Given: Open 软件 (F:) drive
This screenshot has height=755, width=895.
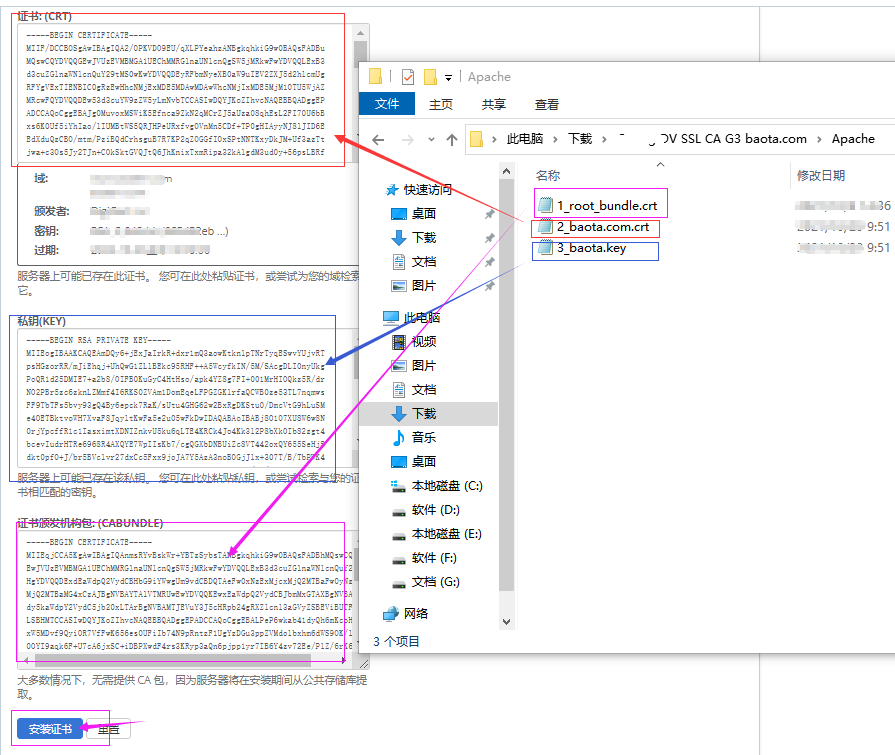Looking at the screenshot, I should (425, 558).
